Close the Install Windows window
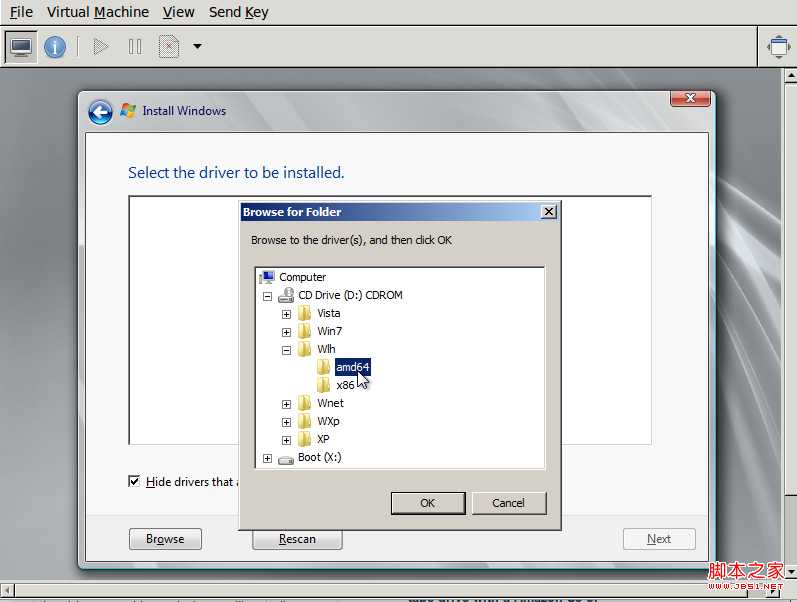 (x=690, y=98)
